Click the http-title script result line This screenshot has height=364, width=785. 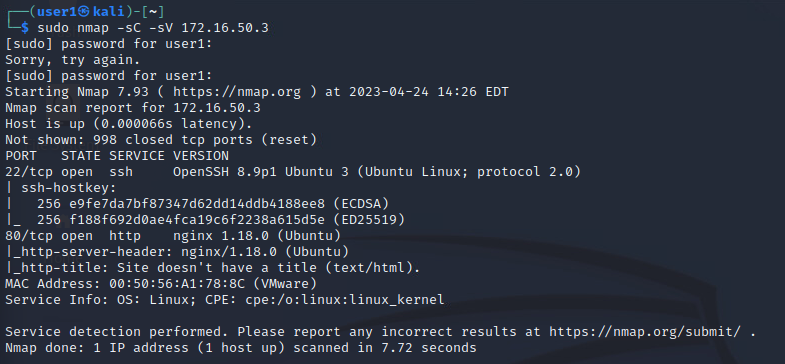(213, 268)
